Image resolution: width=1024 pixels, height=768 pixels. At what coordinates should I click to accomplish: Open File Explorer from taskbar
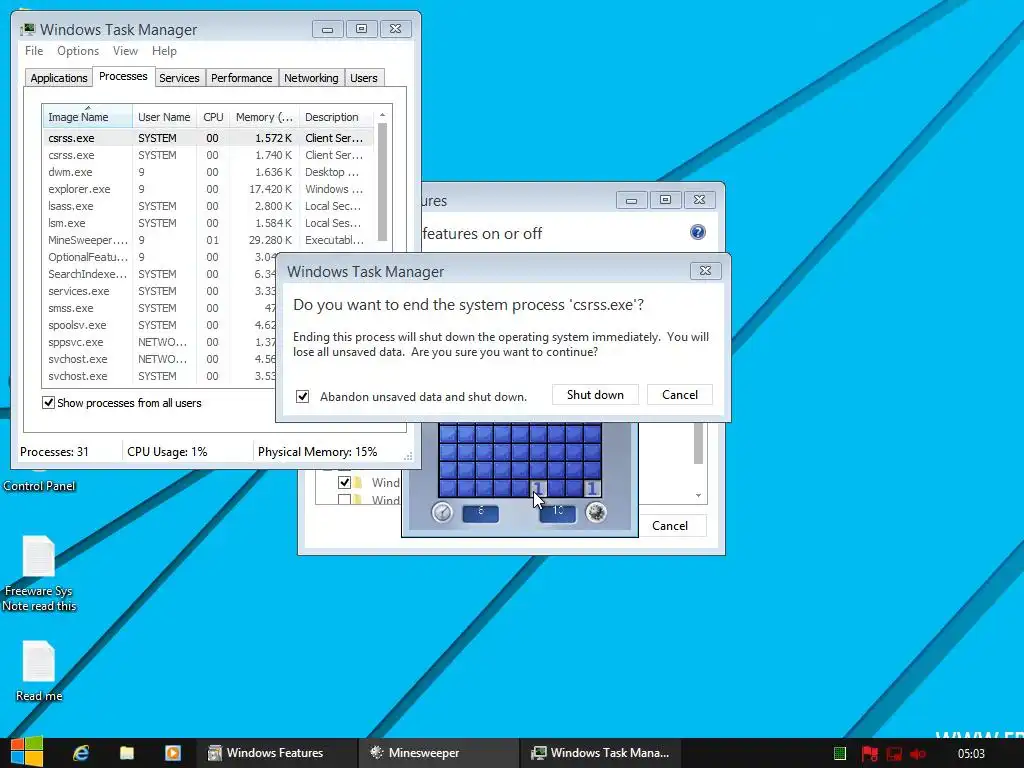(x=127, y=753)
